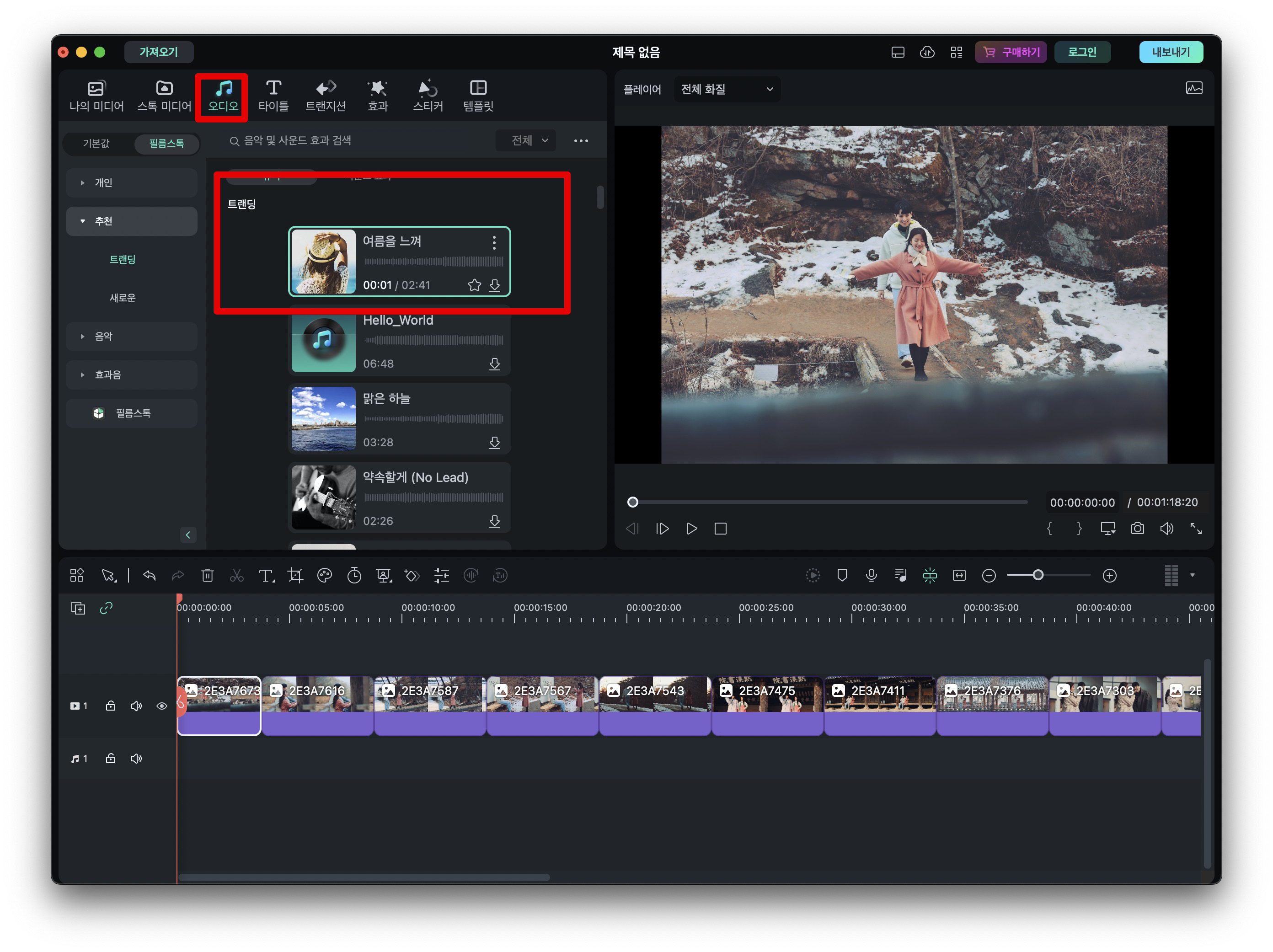Click the delete trash icon in timeline toolbar
The width and height of the screenshot is (1273, 952).
click(207, 575)
